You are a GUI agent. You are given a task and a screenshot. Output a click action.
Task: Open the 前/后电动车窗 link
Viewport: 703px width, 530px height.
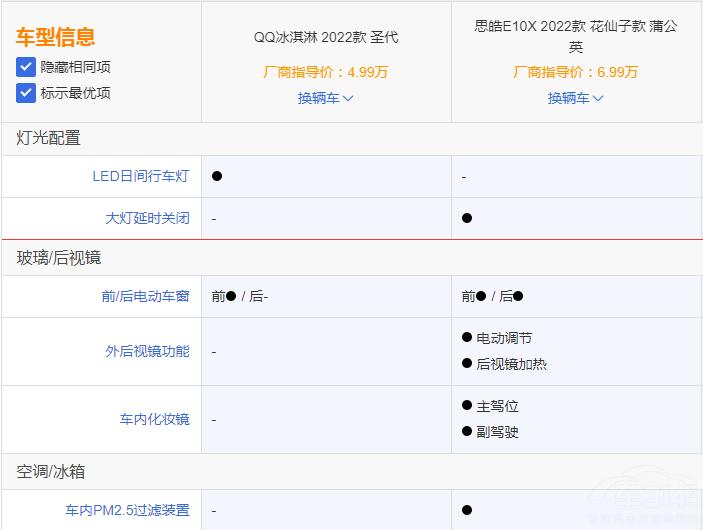coord(145,296)
